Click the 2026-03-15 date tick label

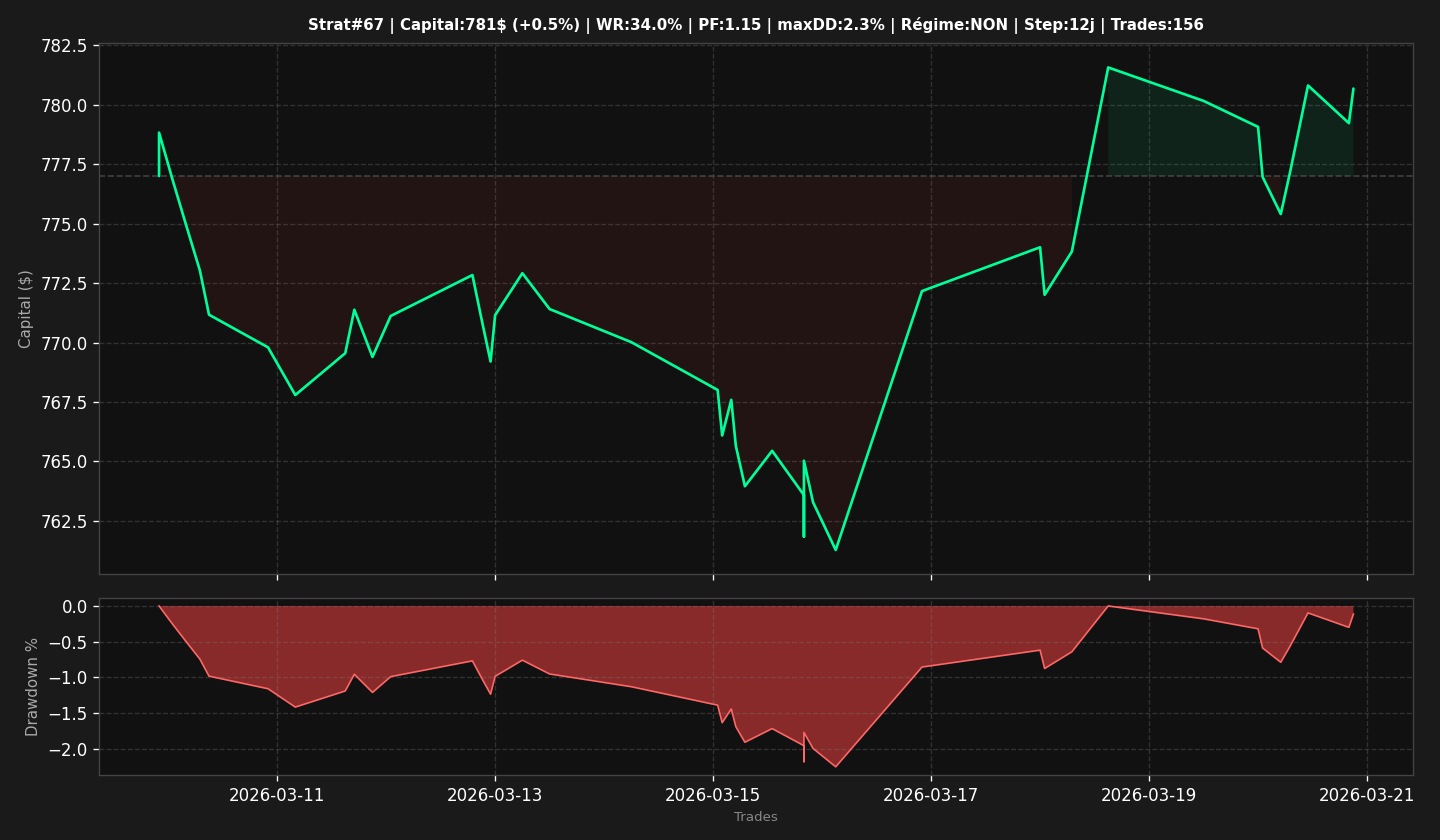tap(713, 795)
